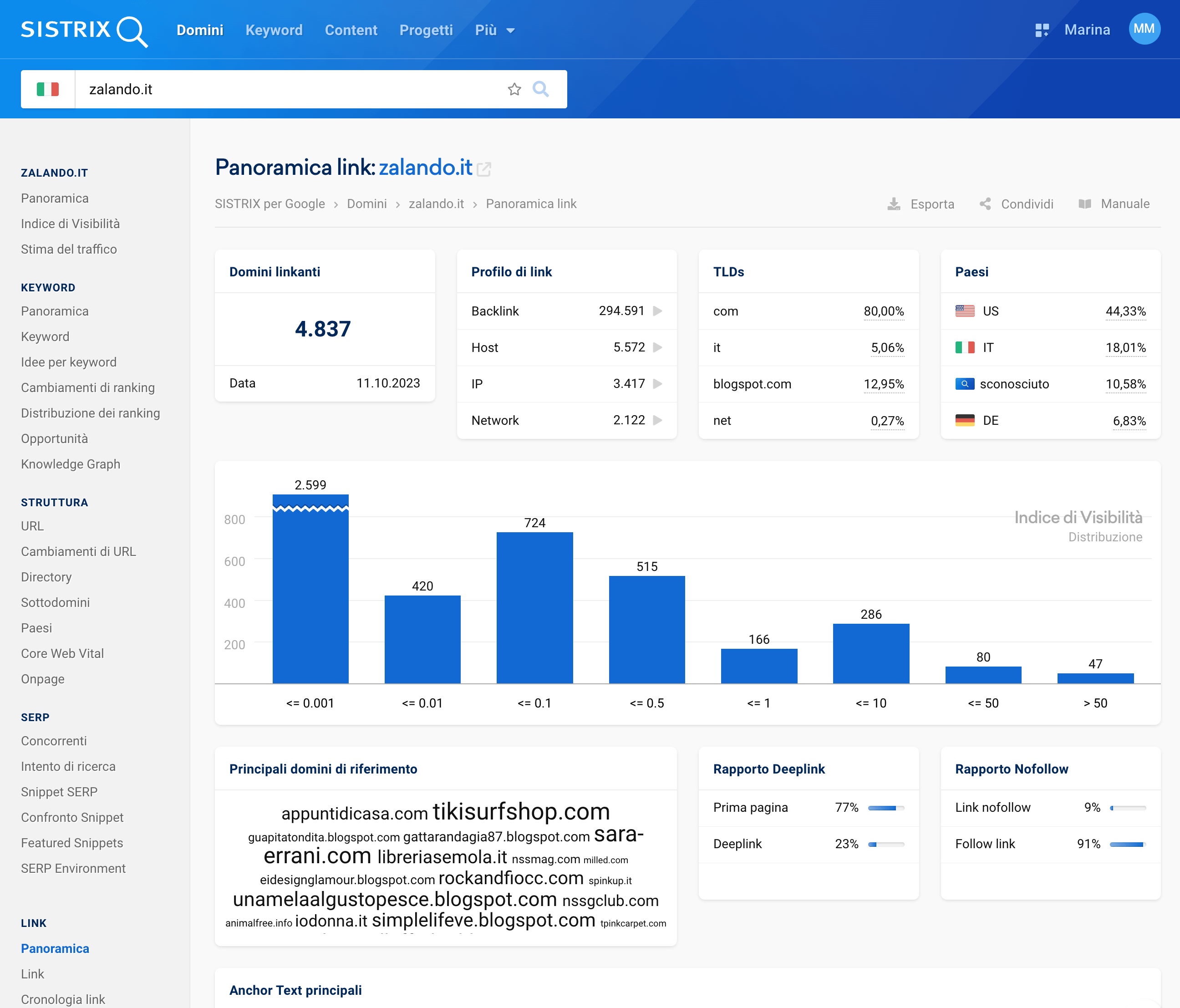
Task: Open the Content top menu
Action: click(351, 30)
